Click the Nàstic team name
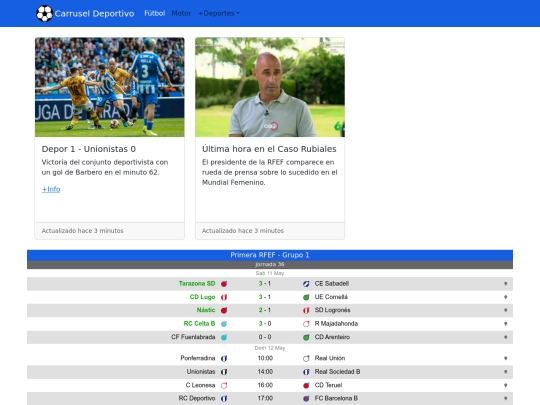Viewport: 540px width, 405px height. tap(206, 310)
